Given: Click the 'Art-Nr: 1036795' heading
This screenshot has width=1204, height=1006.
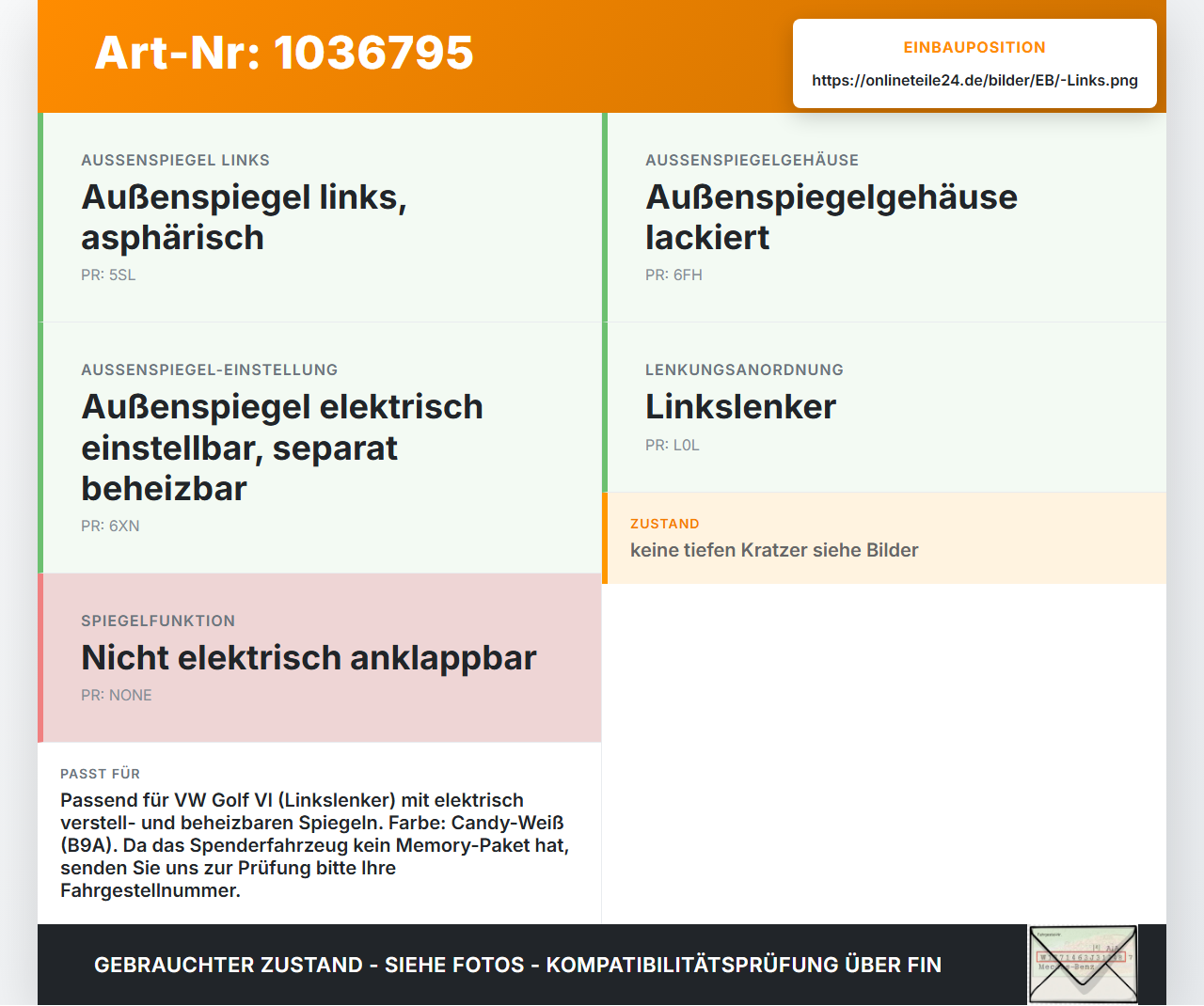Looking at the screenshot, I should [284, 53].
